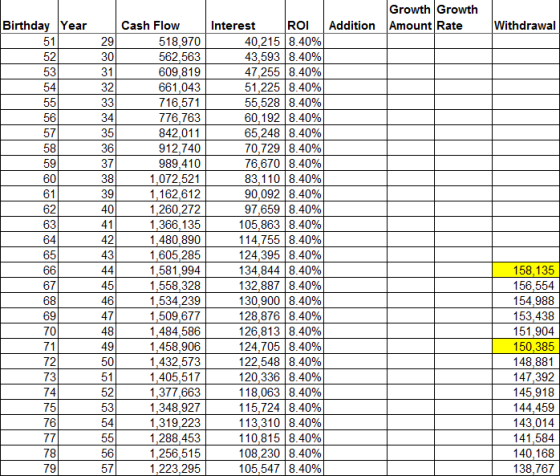Click interest value 113,310

[259, 423]
